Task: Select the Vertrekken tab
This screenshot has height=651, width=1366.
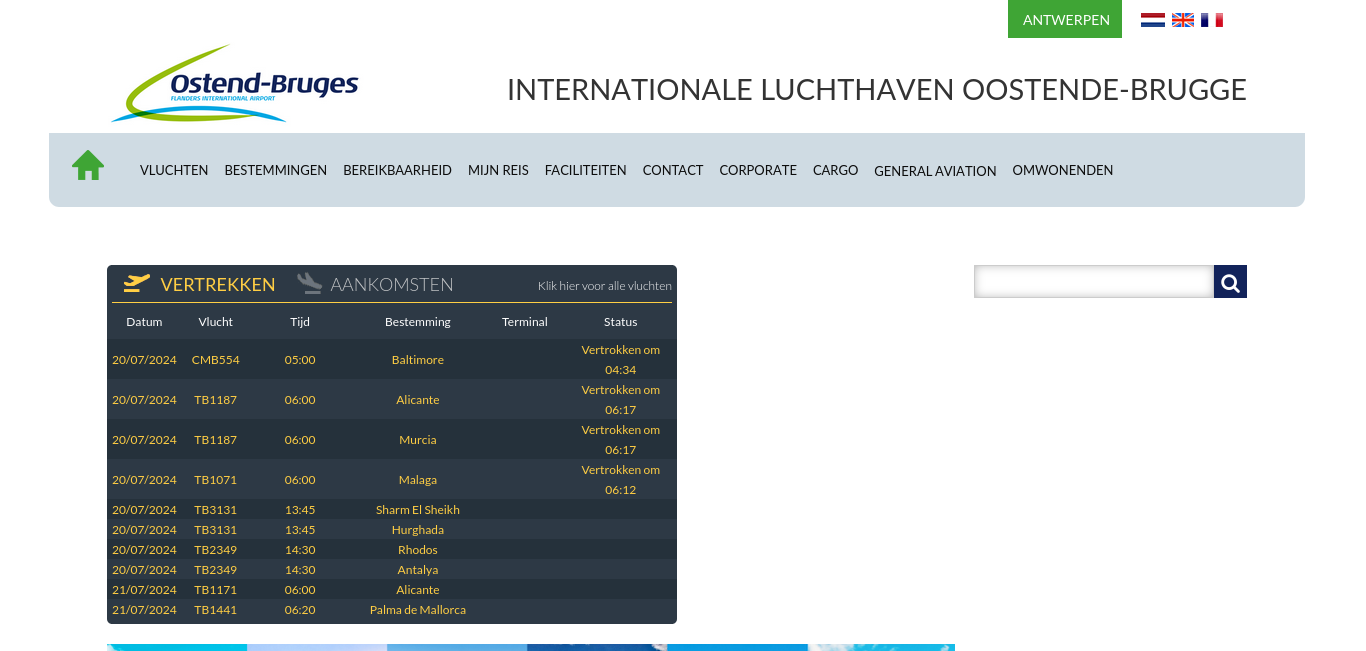Action: point(218,284)
